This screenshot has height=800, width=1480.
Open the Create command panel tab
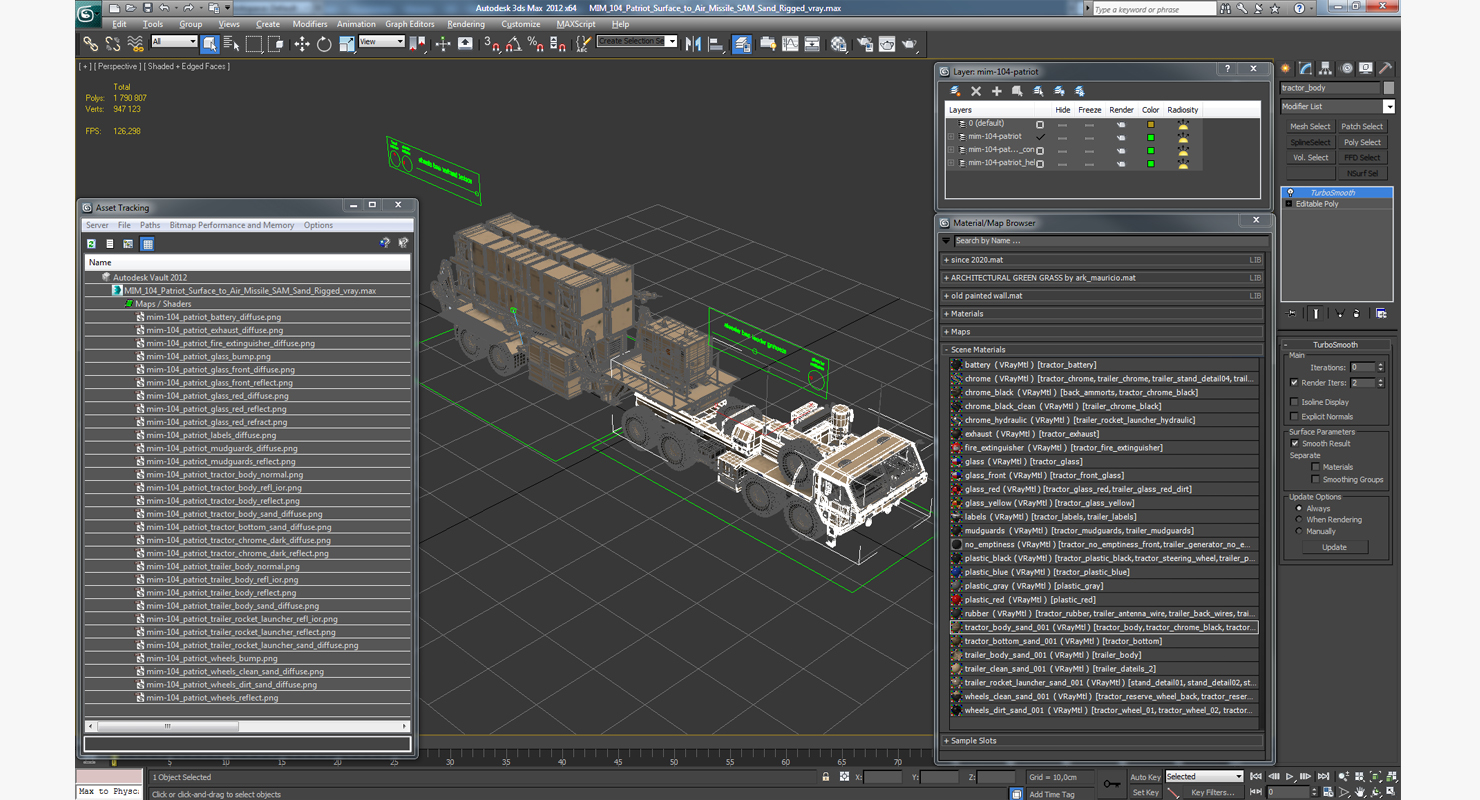(1287, 69)
